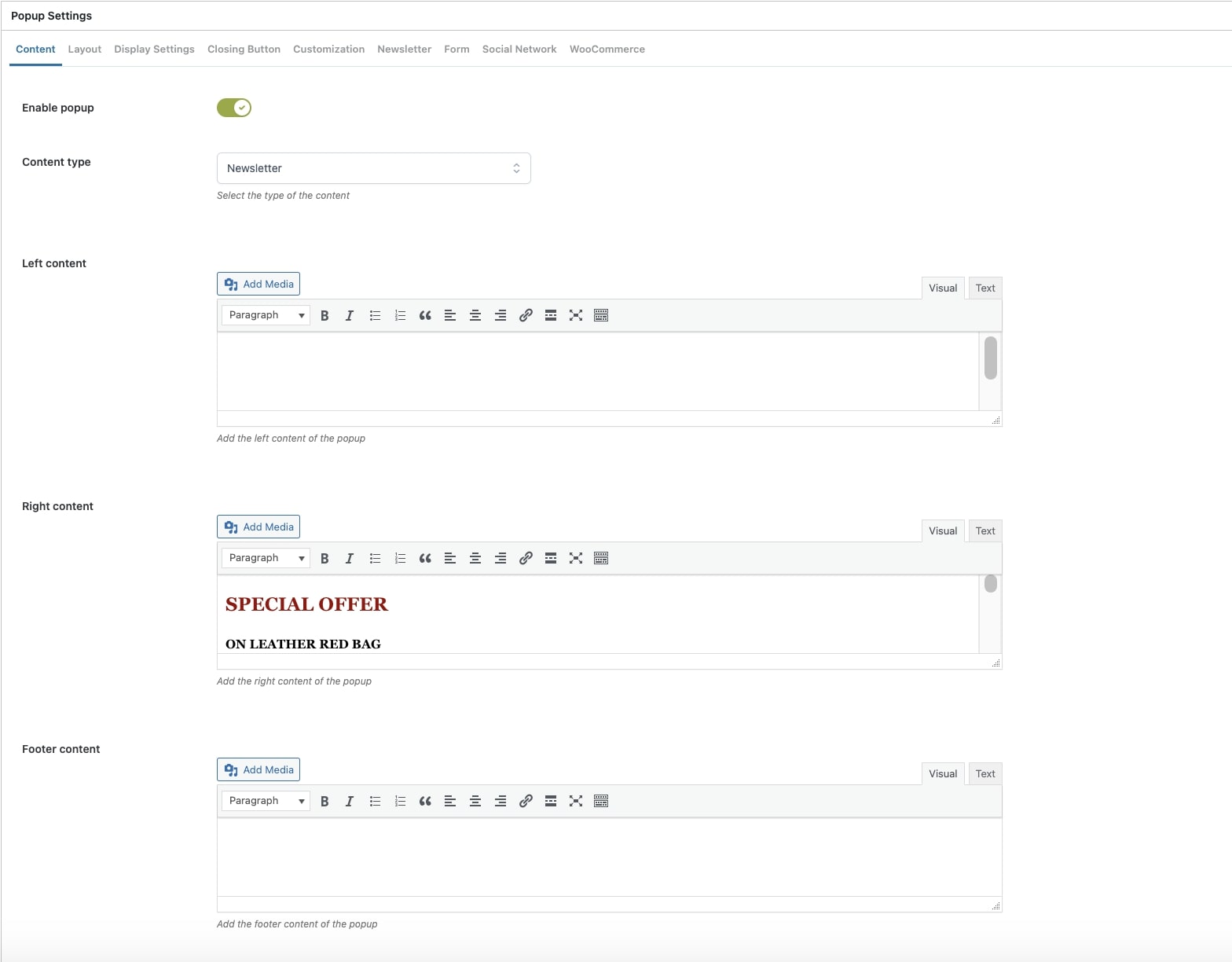This screenshot has width=1232, height=962.
Task: Insert Read More tag in Footer content editor
Action: click(x=551, y=801)
